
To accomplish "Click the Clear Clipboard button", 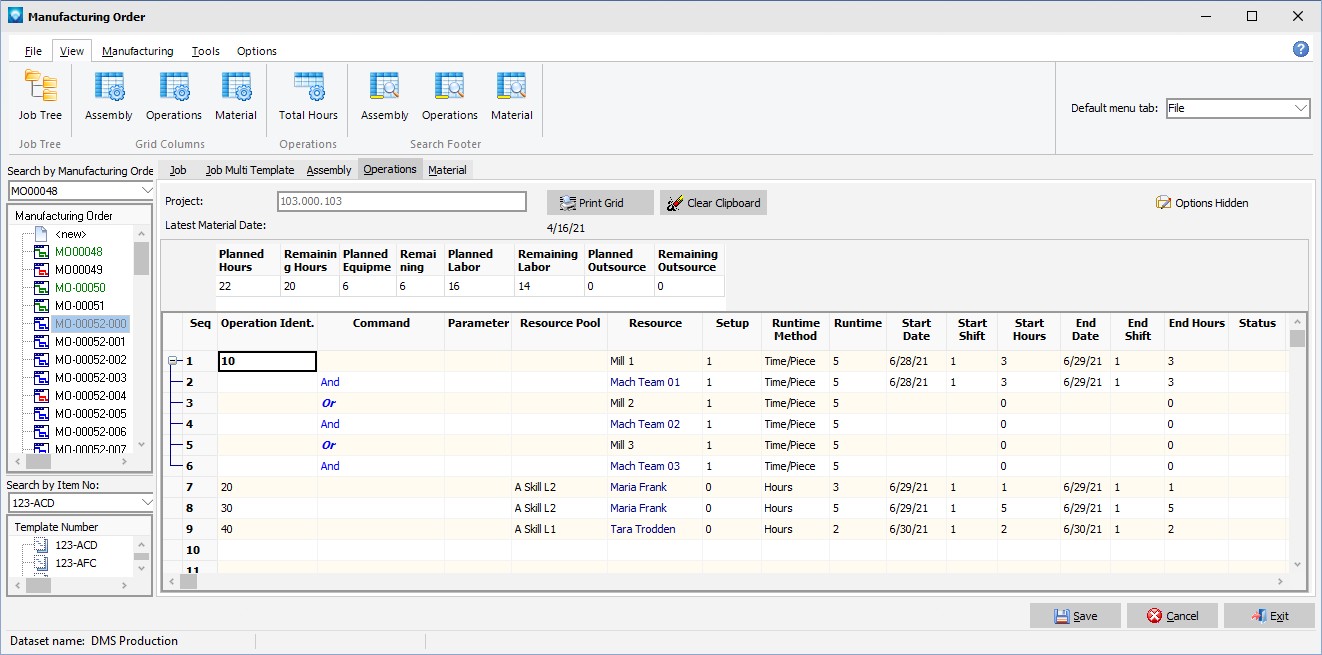I will coord(713,203).
